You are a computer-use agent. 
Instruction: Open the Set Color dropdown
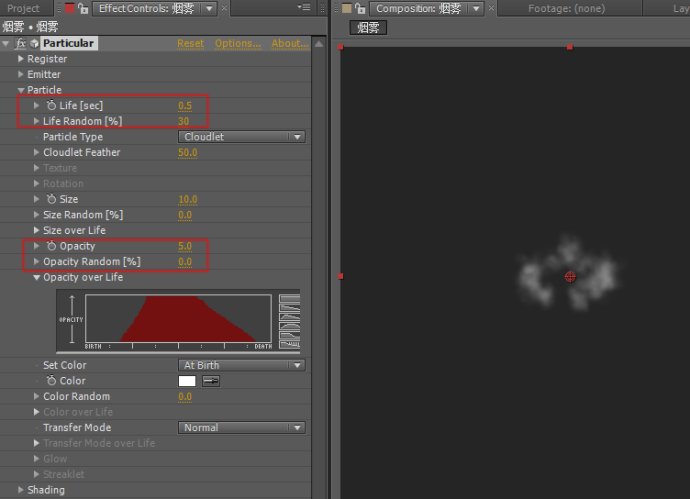point(242,366)
